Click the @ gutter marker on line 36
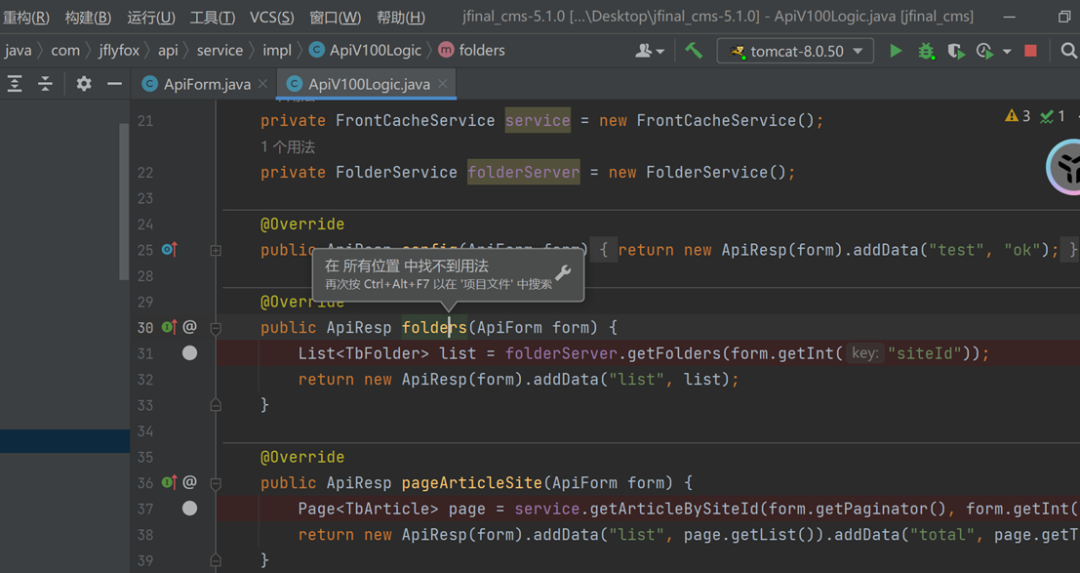This screenshot has width=1080, height=573. [189, 482]
